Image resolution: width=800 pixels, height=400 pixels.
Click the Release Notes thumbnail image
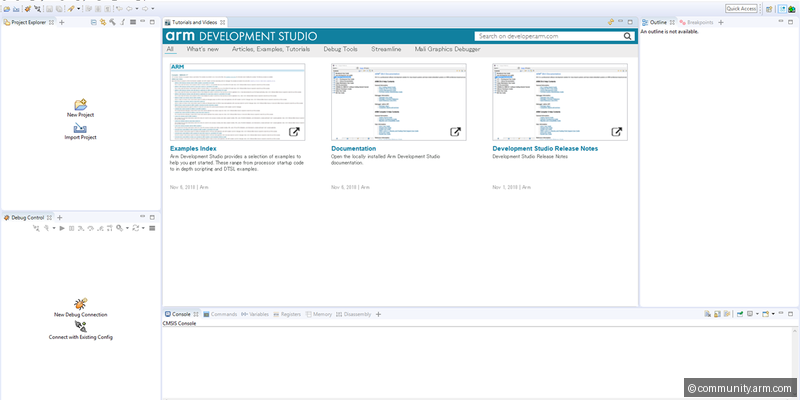(560, 102)
